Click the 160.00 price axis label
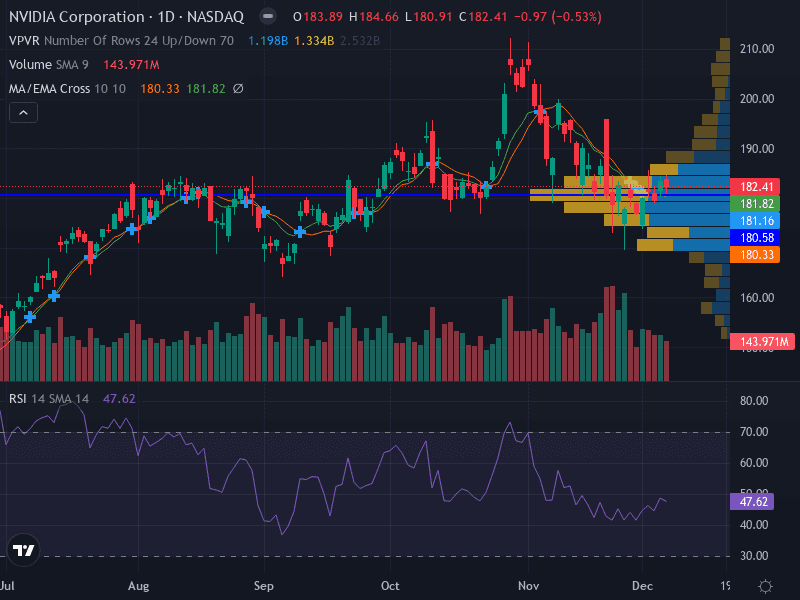The height and width of the screenshot is (600, 800). (757, 297)
